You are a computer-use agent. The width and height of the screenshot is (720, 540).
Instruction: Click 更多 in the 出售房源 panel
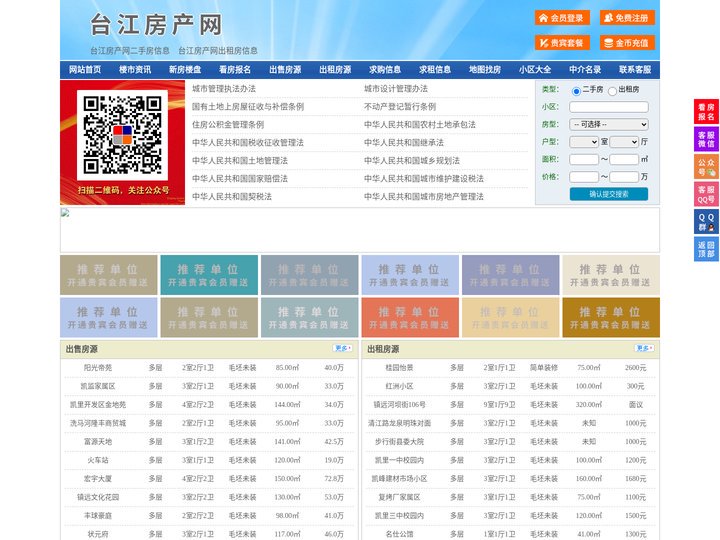tap(343, 348)
